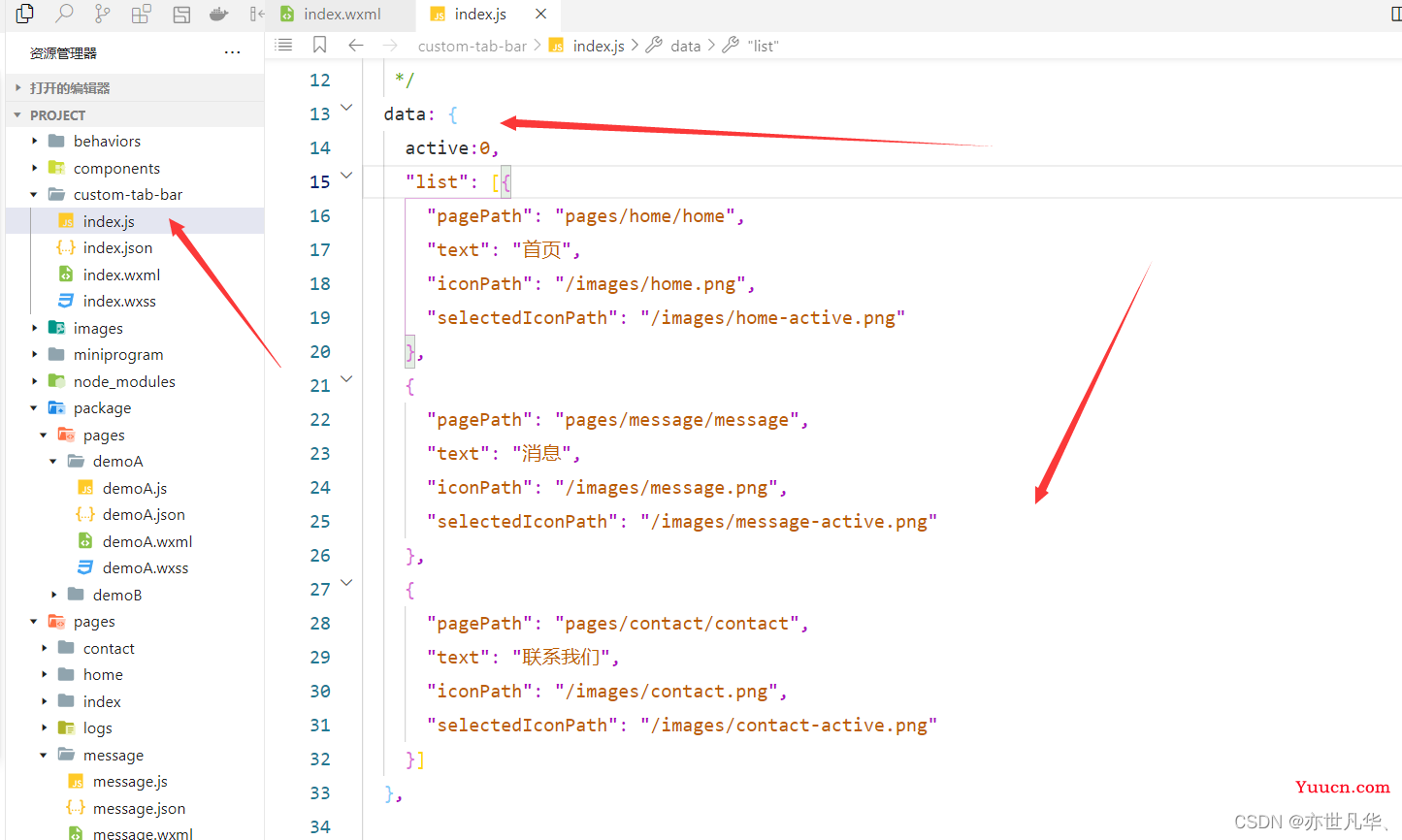Fold the object at line 21
The image size is (1402, 840).
346,379
